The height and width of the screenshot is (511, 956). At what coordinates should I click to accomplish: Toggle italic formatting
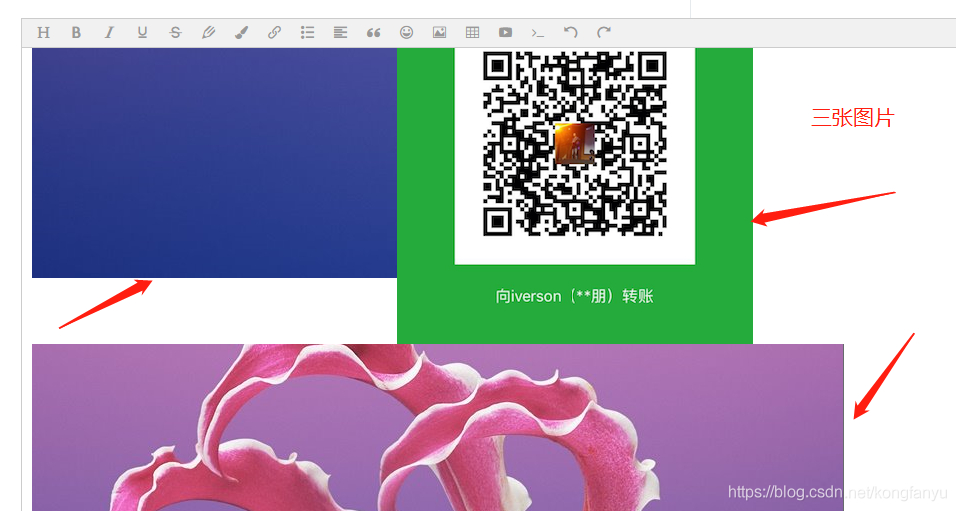[x=109, y=32]
